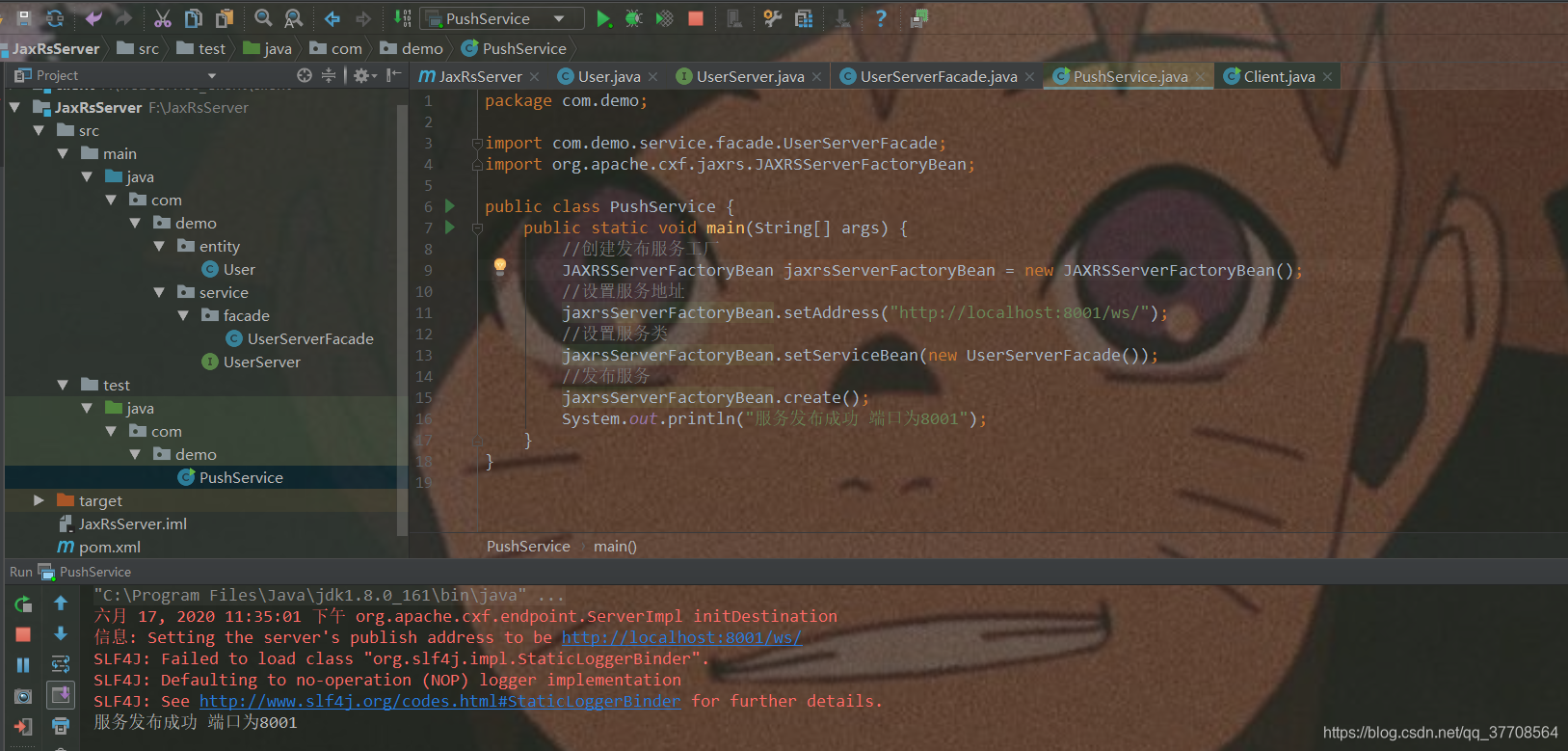Run PushService with green play button
Image resolution: width=1568 pixels, height=751 pixels.
pyautogui.click(x=603, y=18)
